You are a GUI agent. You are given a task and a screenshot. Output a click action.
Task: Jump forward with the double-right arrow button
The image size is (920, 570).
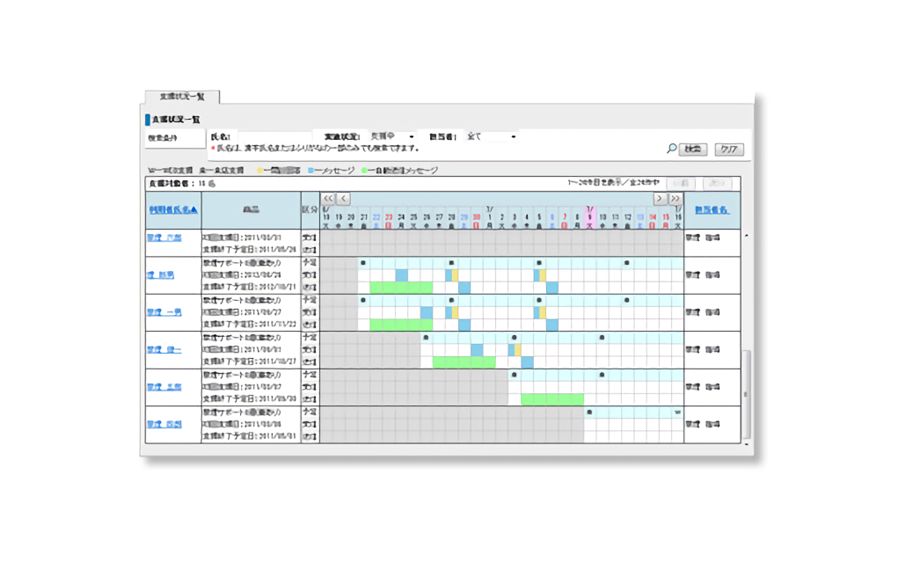tap(675, 199)
